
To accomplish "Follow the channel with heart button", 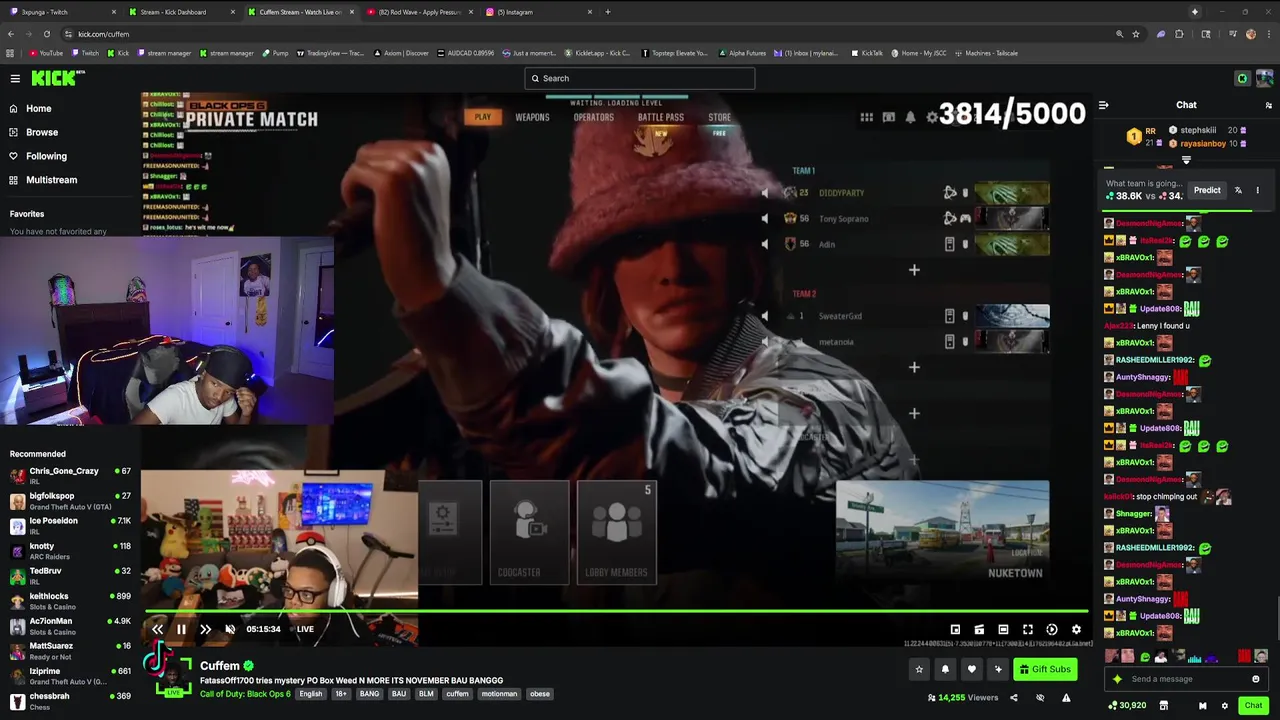I will click(x=971, y=669).
